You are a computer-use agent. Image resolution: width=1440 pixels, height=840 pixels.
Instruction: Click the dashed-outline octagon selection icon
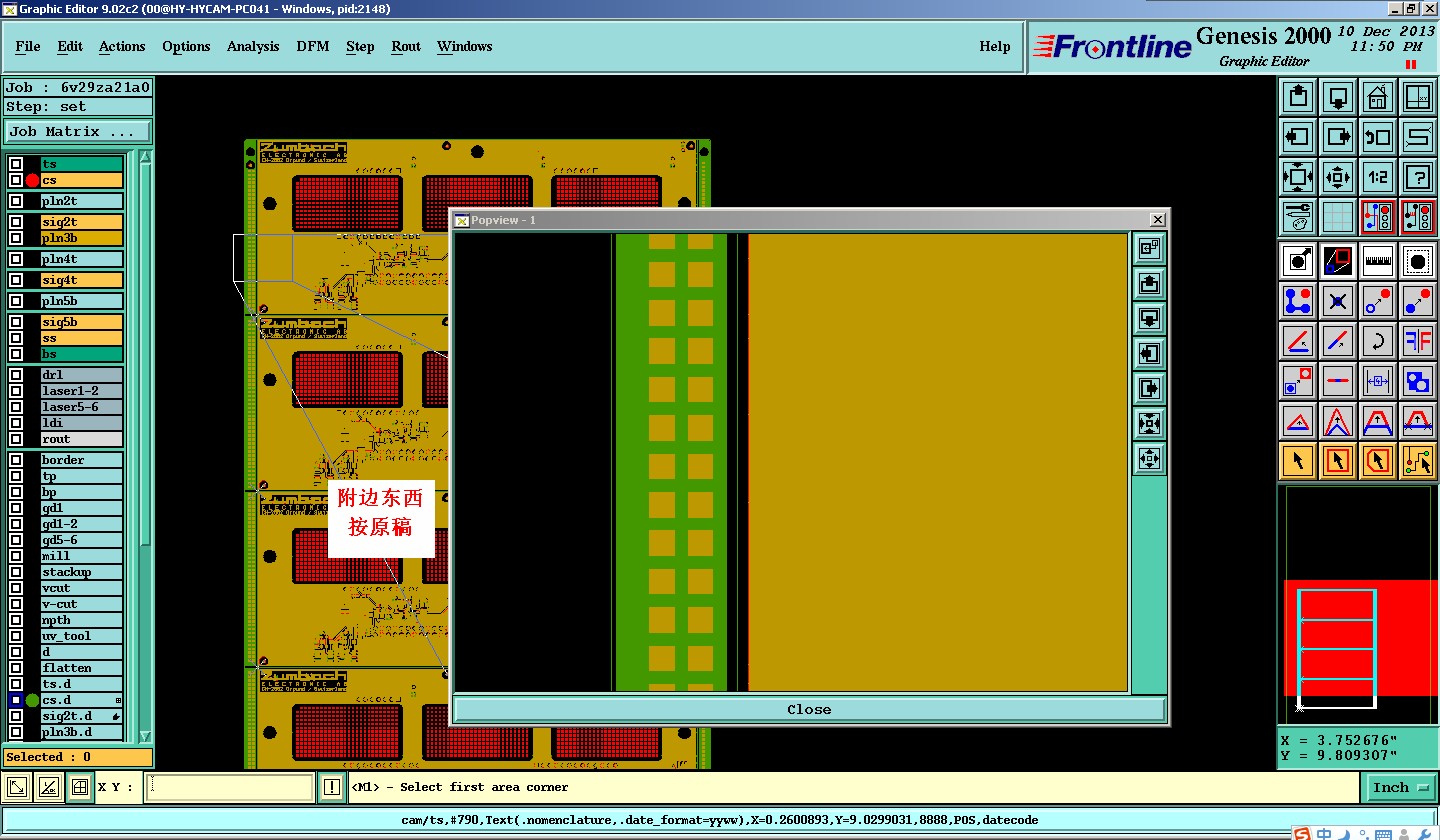click(x=1418, y=261)
